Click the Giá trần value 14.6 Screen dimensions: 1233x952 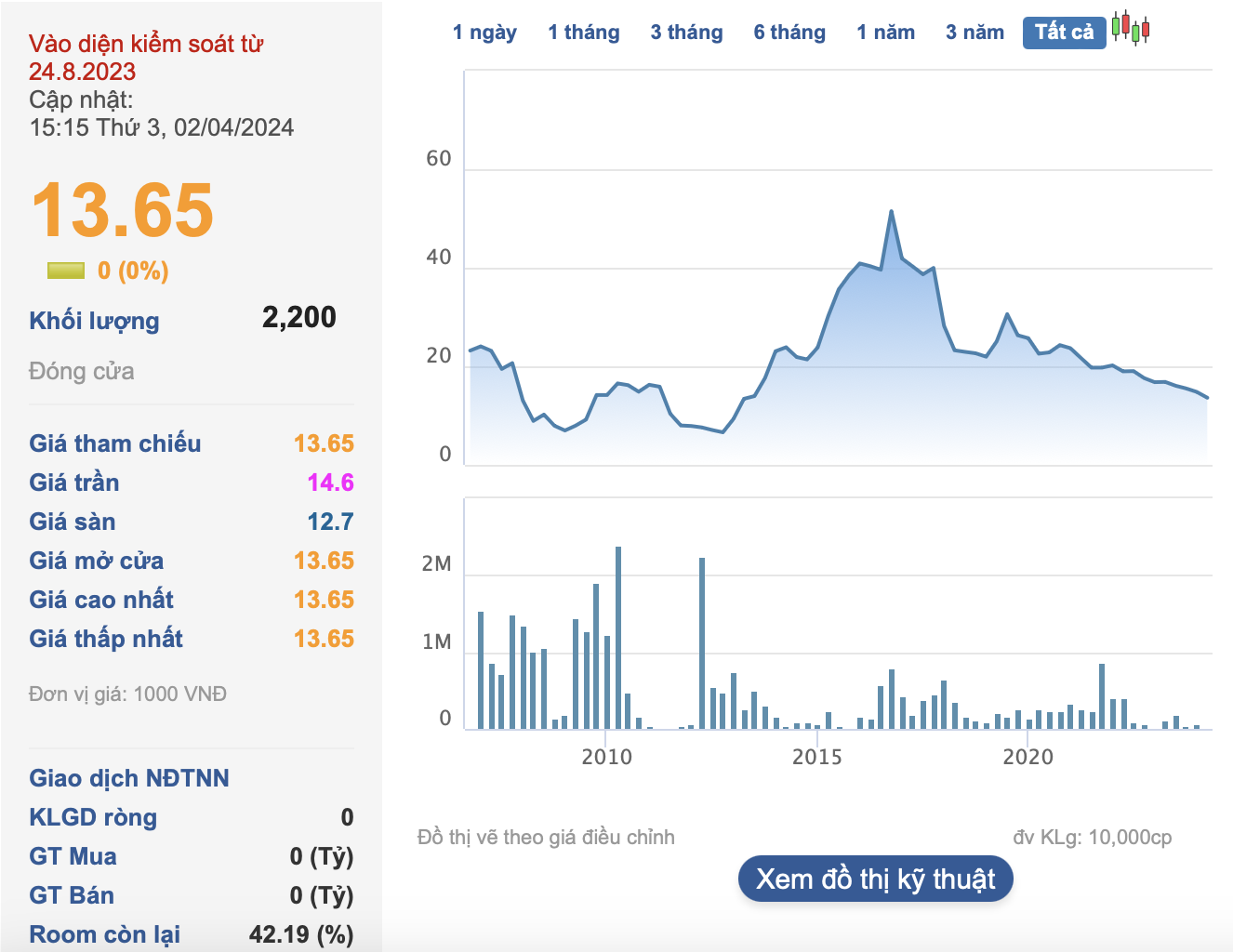pyautogui.click(x=330, y=483)
